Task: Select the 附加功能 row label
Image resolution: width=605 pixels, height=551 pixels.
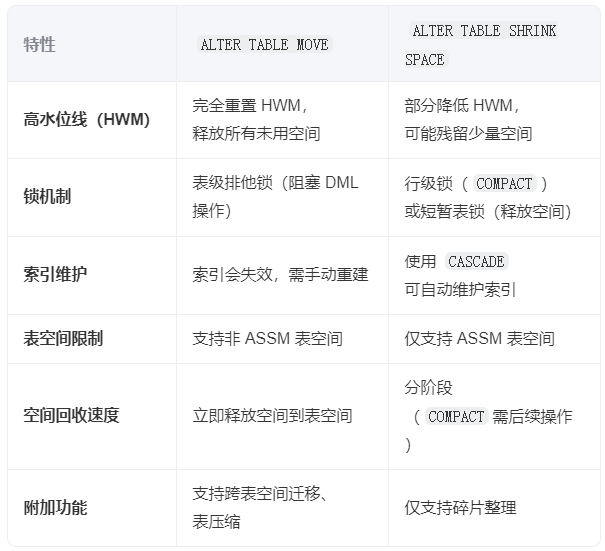Action: pos(55,508)
